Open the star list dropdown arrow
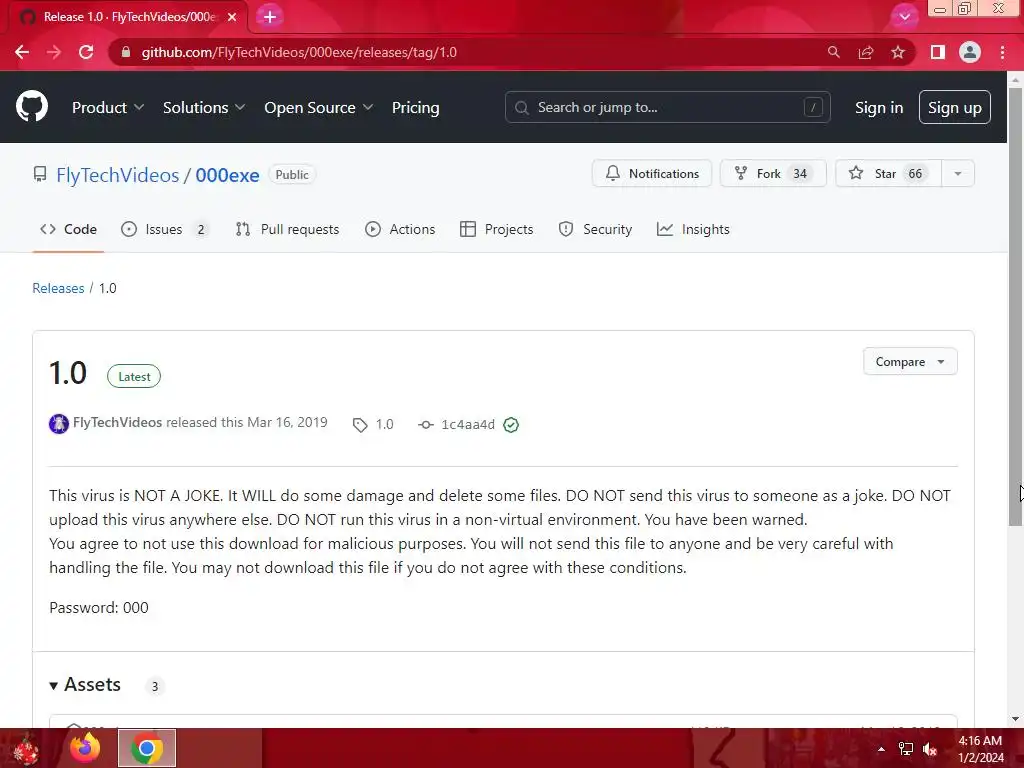 pyautogui.click(x=958, y=174)
